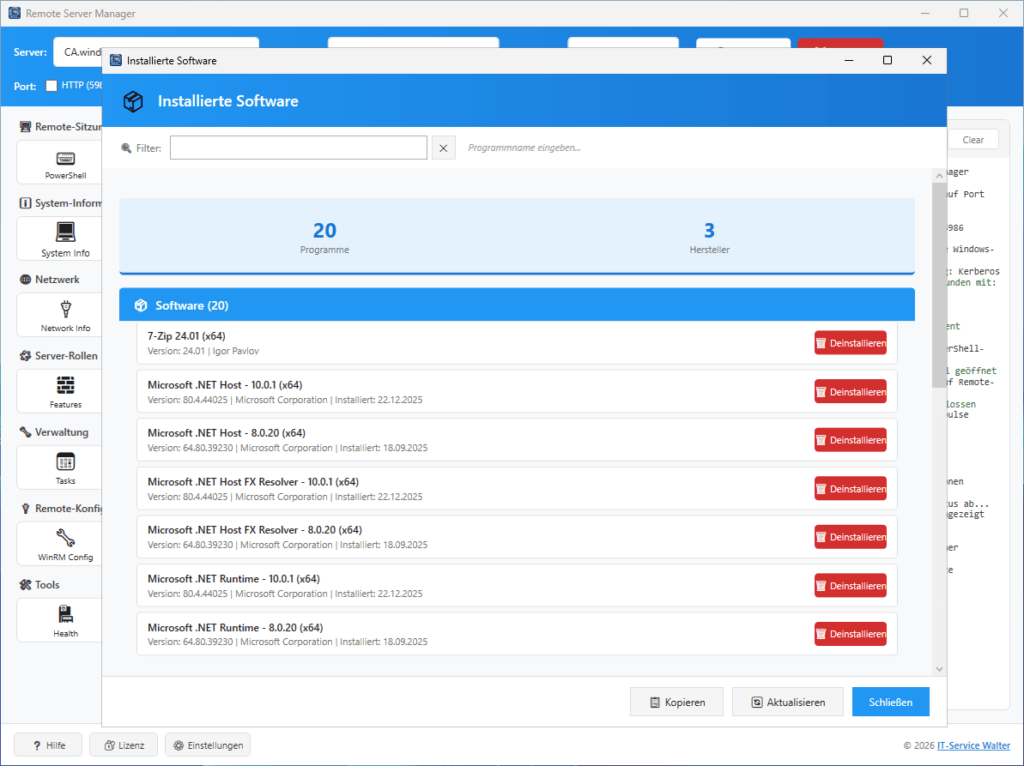Uninstall 7-Zip 24.01 (x64)

point(850,343)
